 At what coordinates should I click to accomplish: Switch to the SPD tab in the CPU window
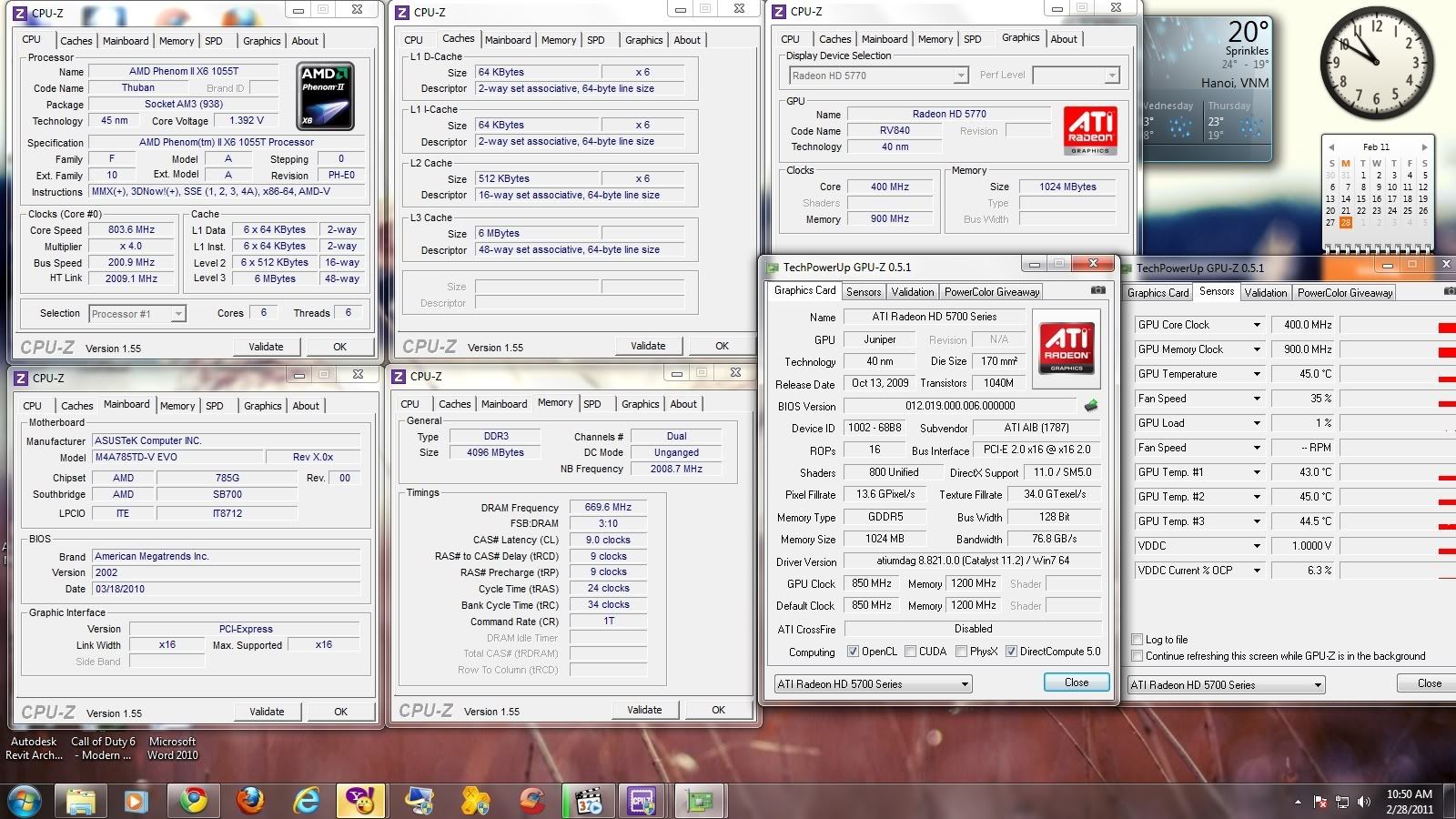click(x=214, y=41)
